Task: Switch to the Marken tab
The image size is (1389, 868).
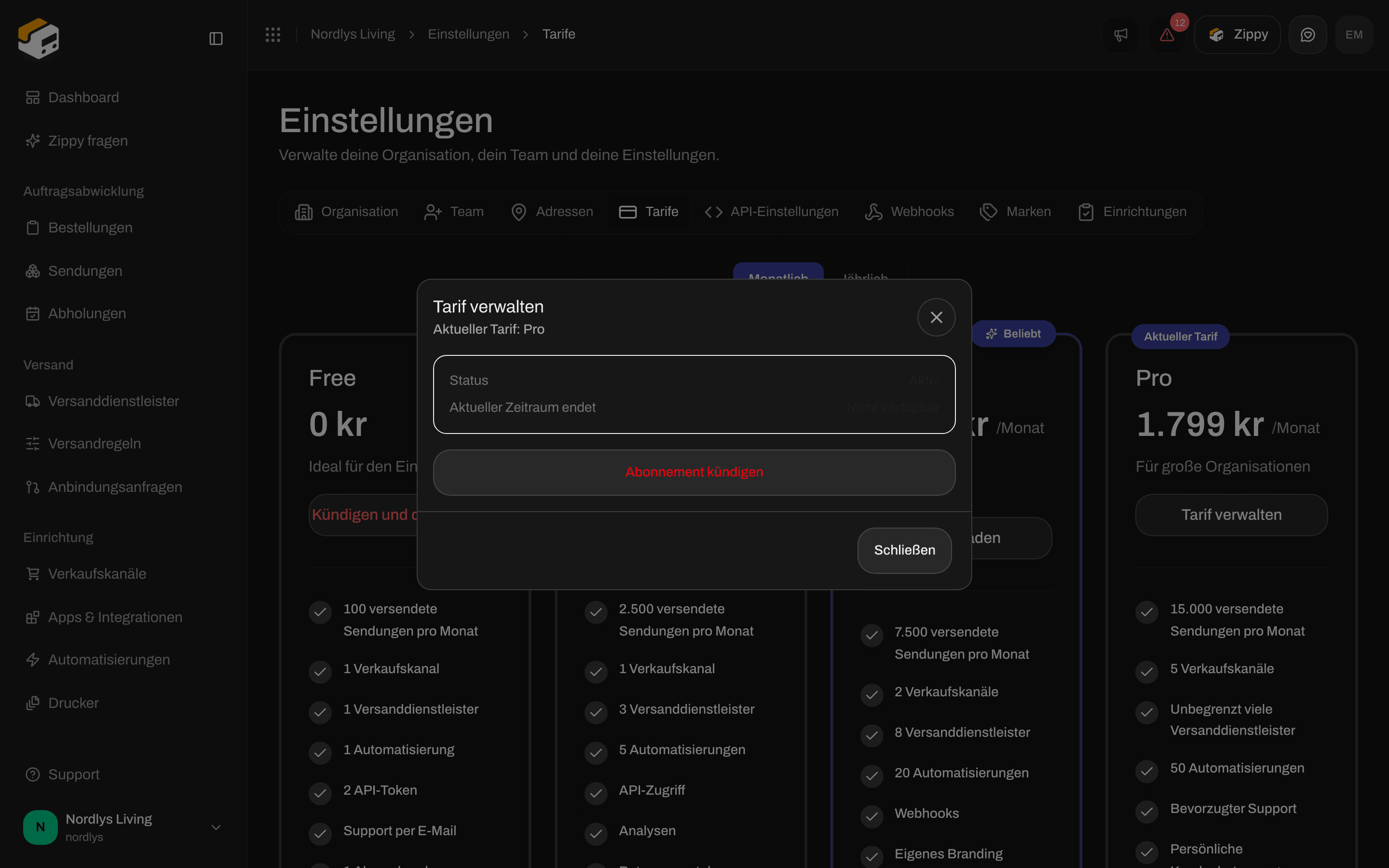Action: click(1015, 212)
